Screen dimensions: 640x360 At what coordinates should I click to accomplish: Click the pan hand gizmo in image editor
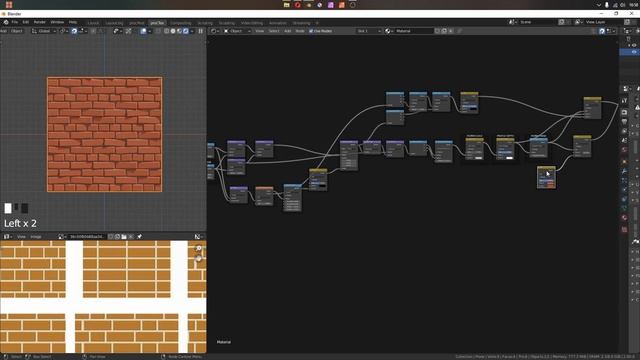(x=199, y=258)
